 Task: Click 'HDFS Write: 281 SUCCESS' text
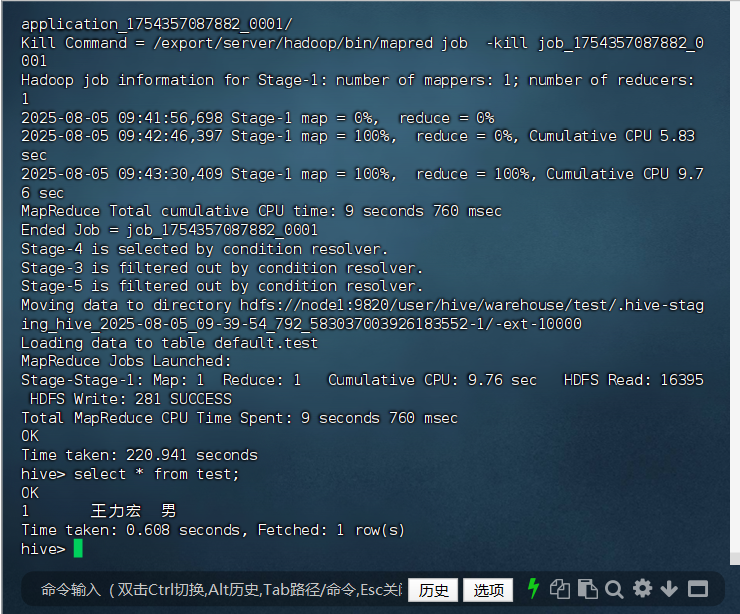(x=131, y=399)
